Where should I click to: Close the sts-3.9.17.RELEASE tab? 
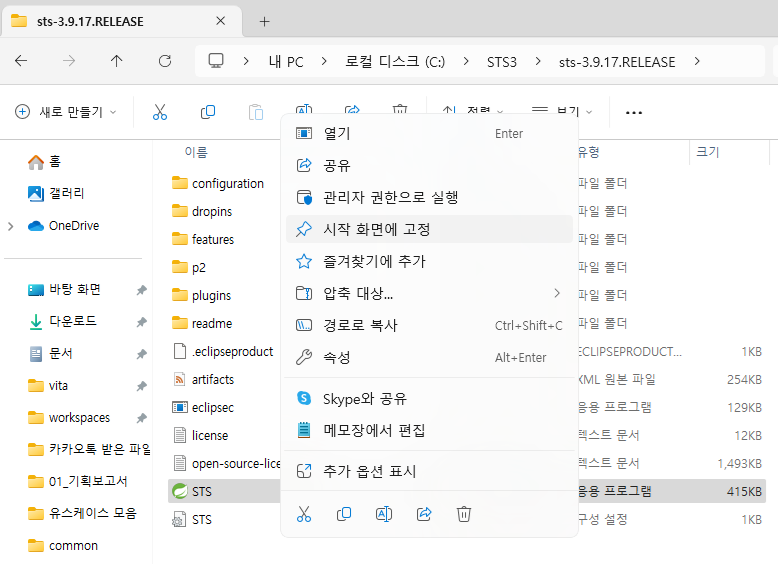coord(221,21)
